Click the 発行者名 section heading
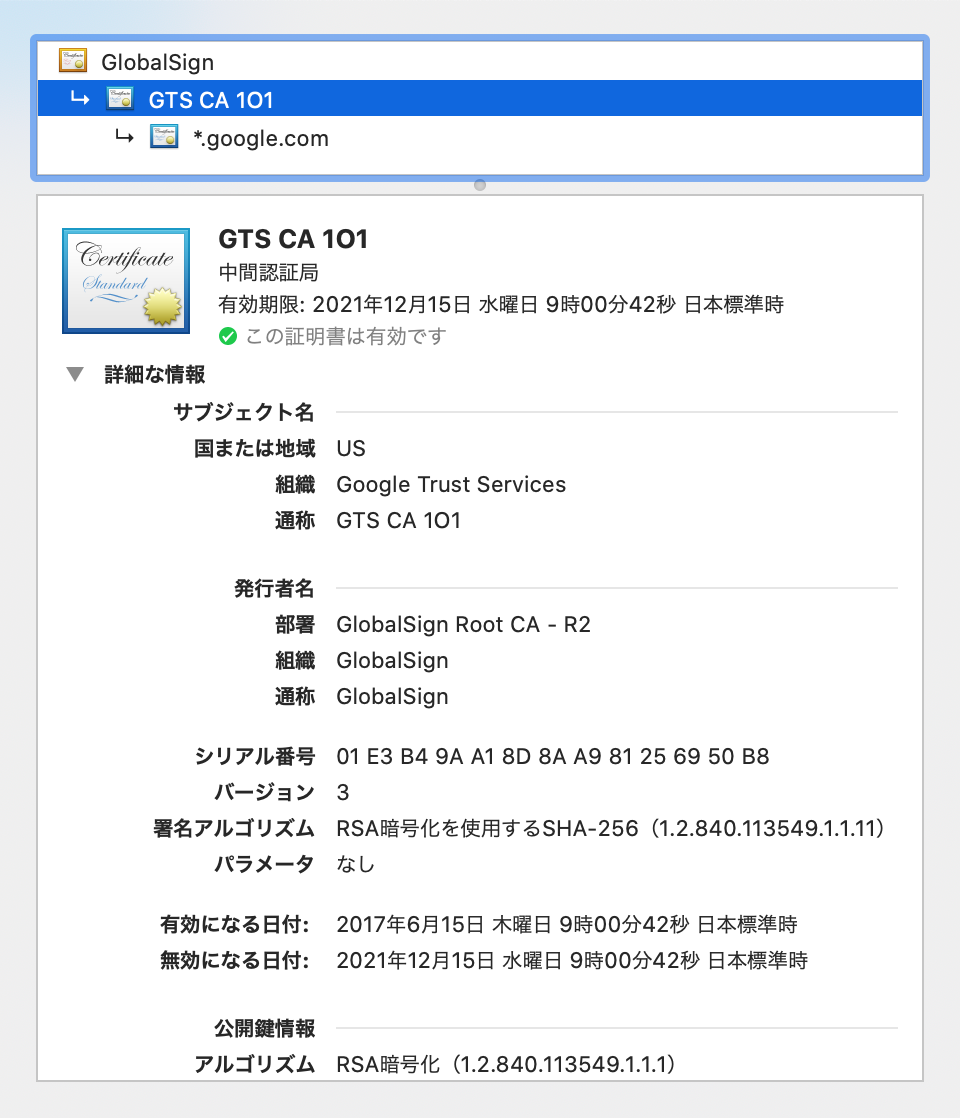 pos(275,588)
